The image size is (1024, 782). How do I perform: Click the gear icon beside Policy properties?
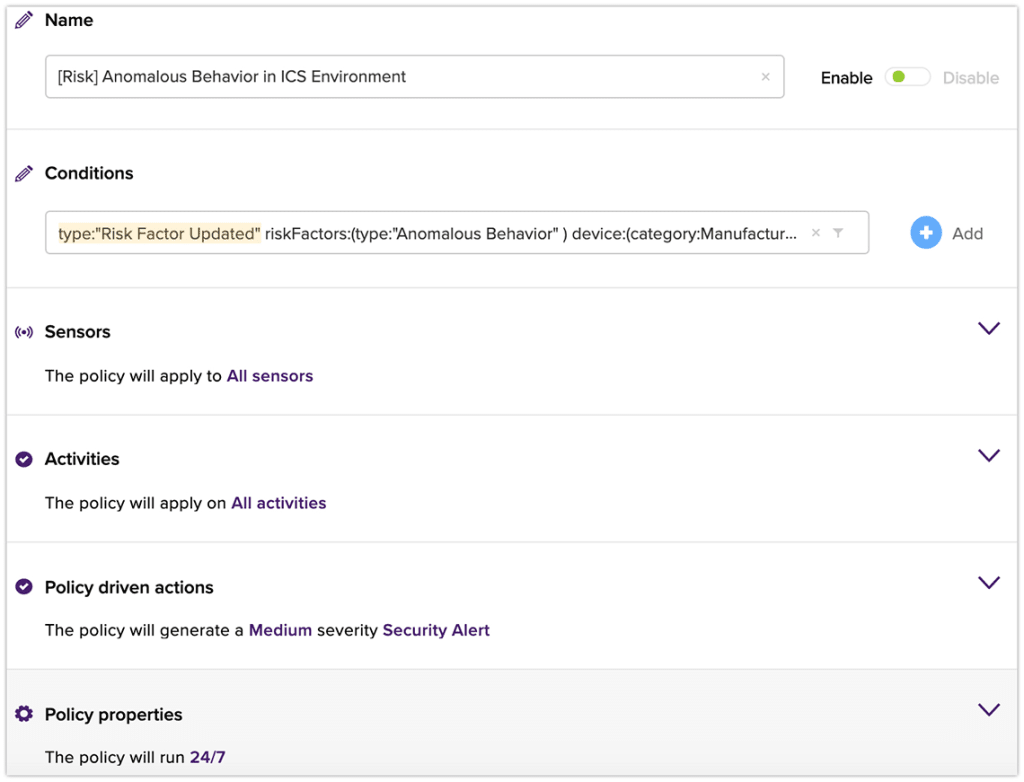(24, 714)
